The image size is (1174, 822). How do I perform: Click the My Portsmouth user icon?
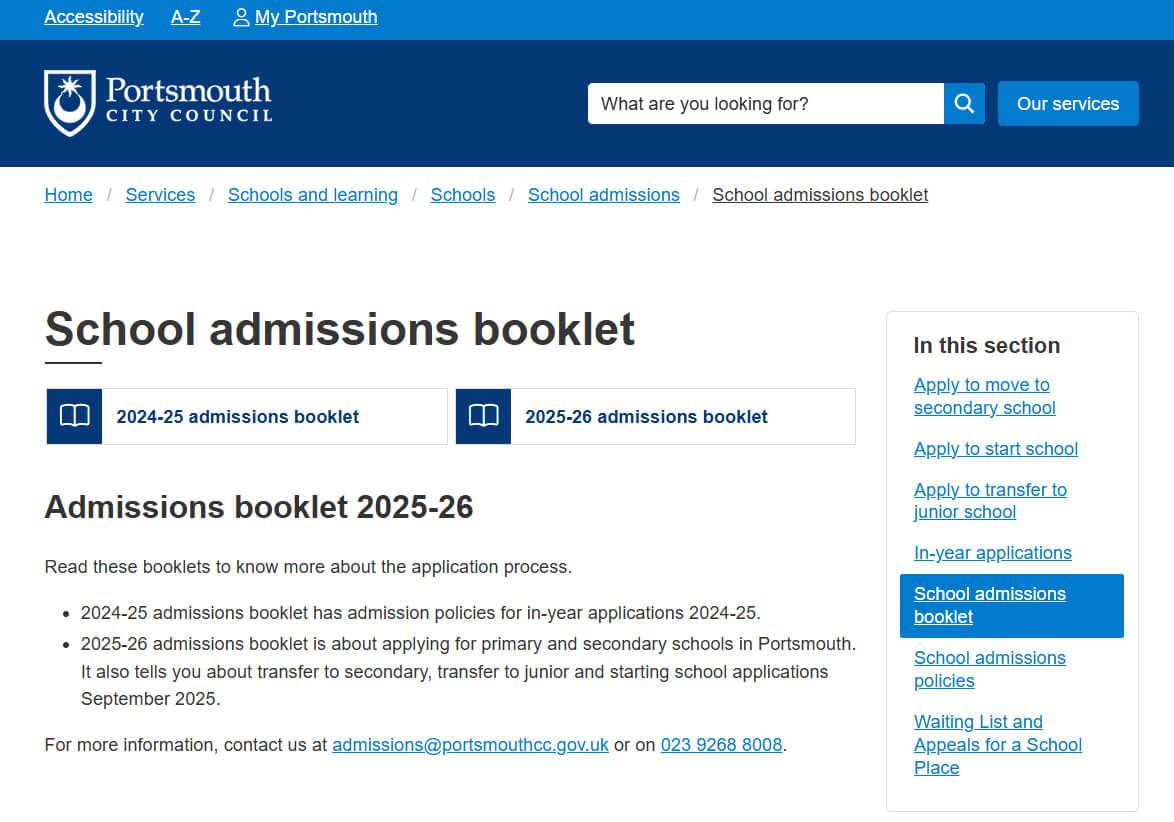241,17
